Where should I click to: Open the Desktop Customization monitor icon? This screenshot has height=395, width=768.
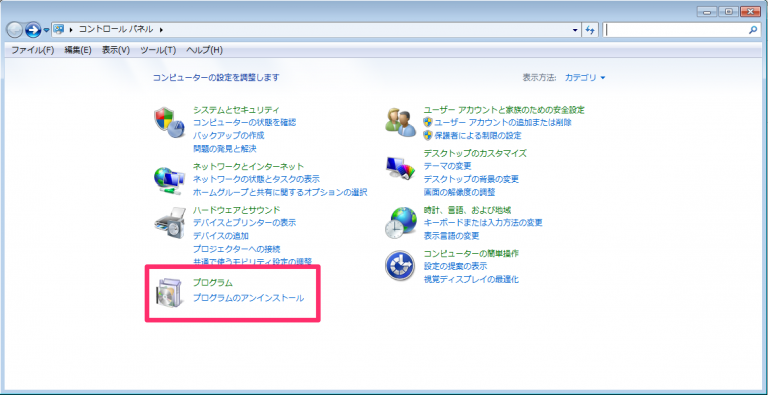400,169
